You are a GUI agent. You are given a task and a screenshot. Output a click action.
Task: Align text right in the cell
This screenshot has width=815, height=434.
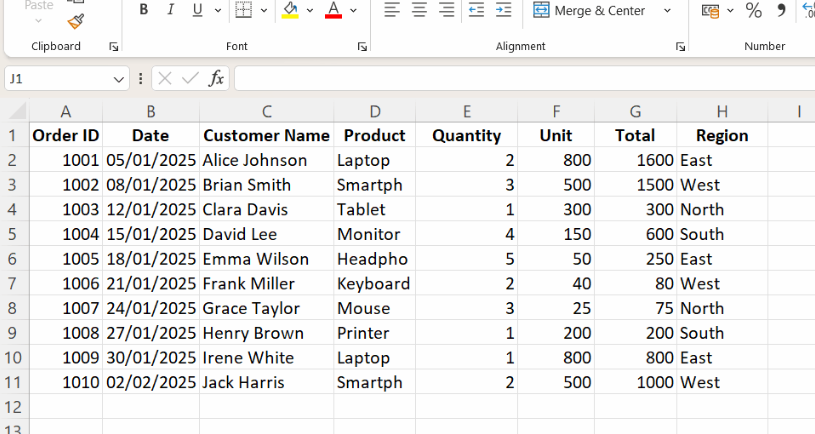(446, 10)
